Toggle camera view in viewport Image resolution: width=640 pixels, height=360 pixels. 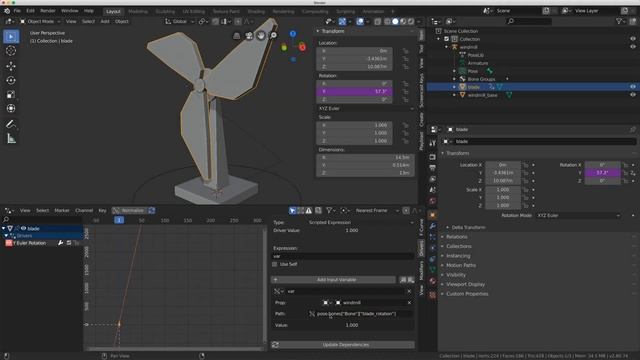(249, 36)
